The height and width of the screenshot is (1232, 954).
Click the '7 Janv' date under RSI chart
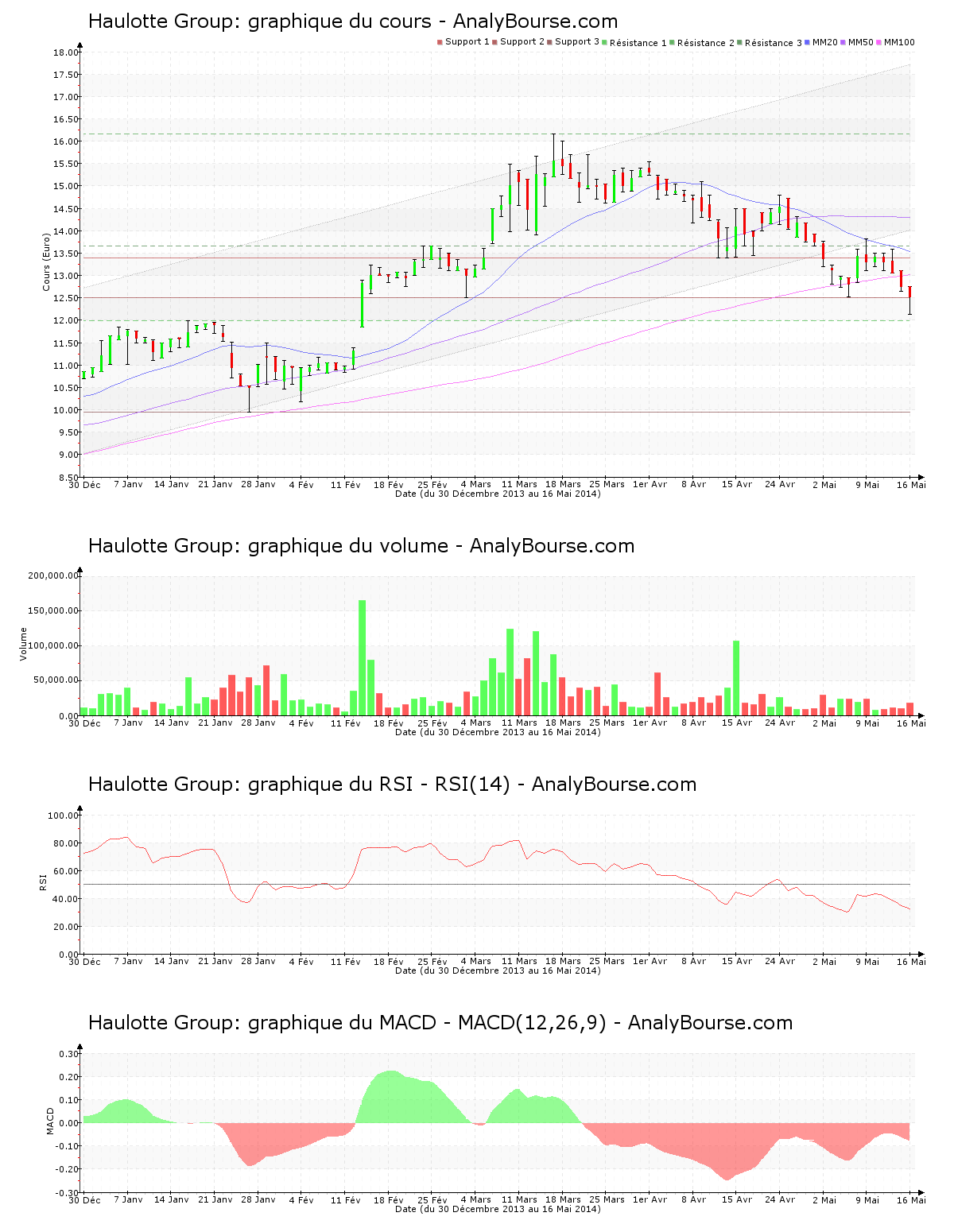point(129,962)
